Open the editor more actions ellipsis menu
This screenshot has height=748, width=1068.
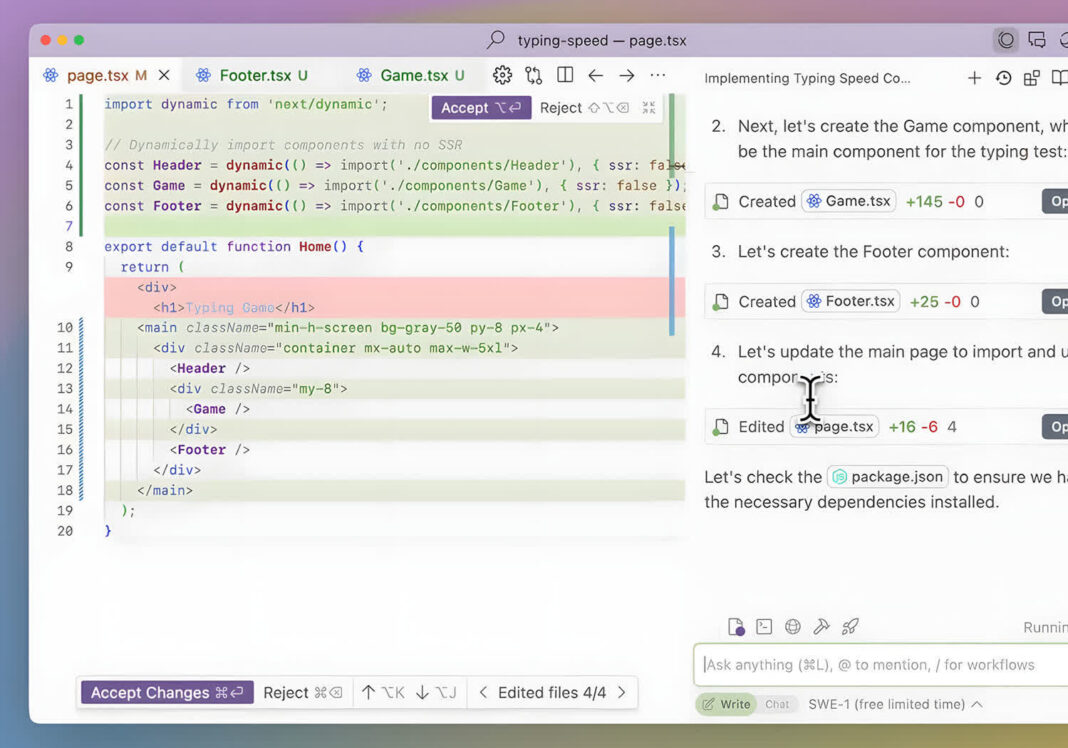pos(657,75)
